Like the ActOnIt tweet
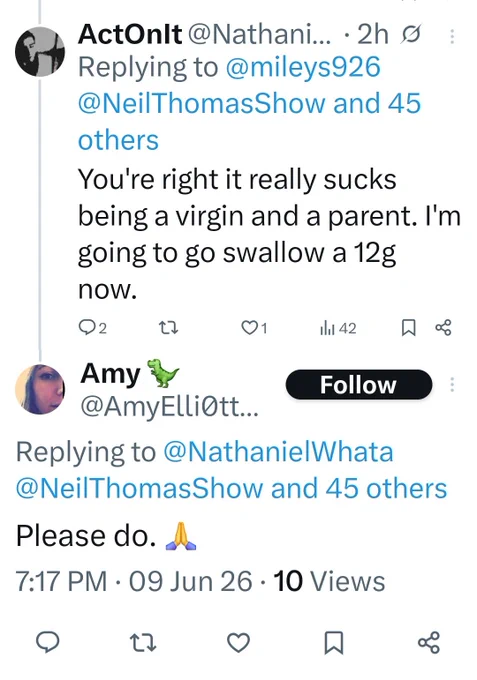The image size is (477, 680). pos(254,328)
